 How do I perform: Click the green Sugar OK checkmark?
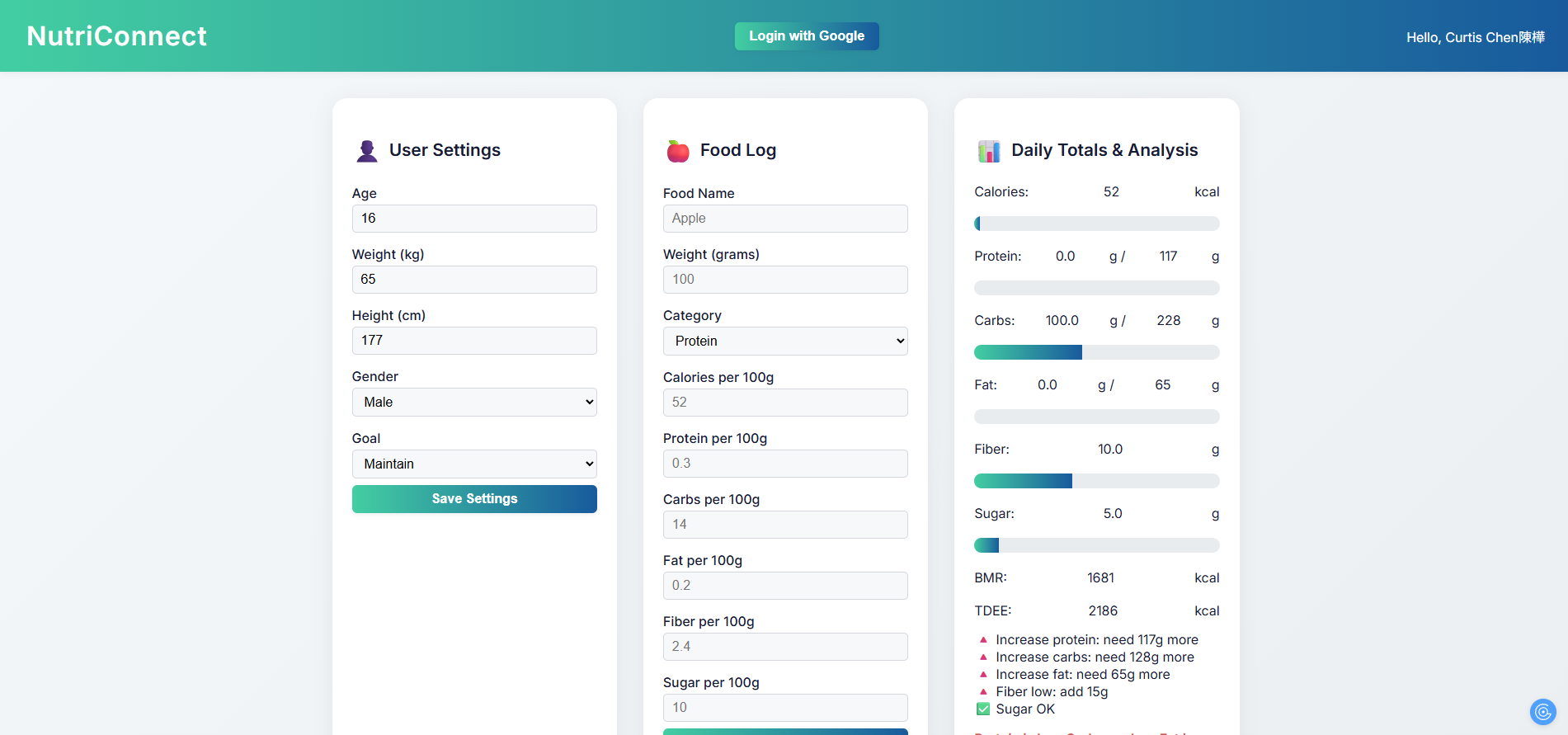click(x=983, y=709)
